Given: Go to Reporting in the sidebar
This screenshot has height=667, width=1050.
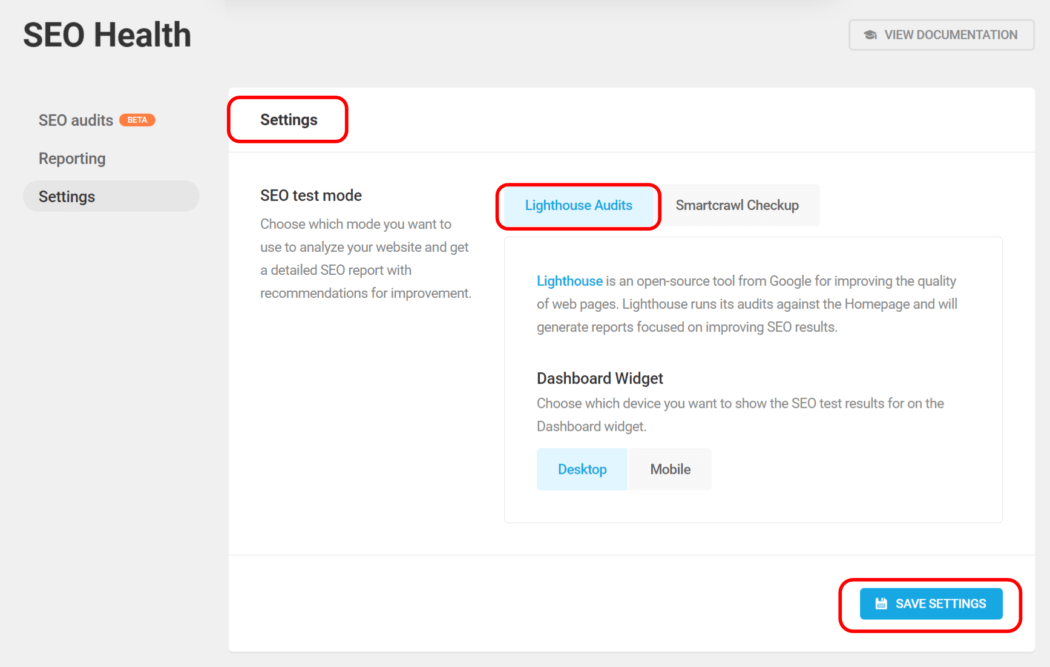Looking at the screenshot, I should click(x=71, y=158).
